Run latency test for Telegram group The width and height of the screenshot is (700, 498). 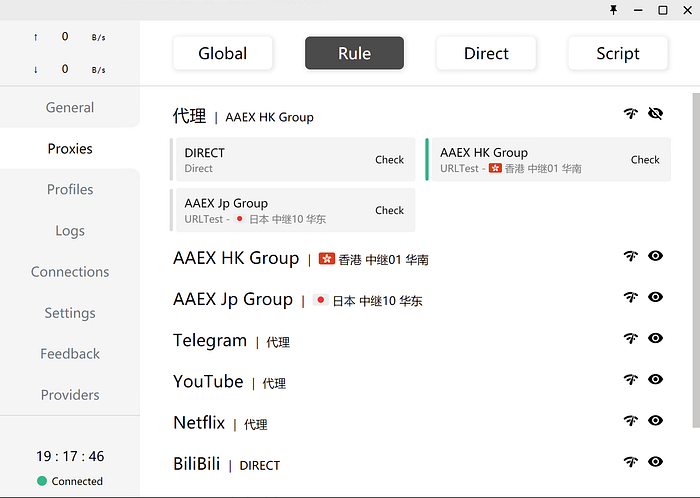630,338
